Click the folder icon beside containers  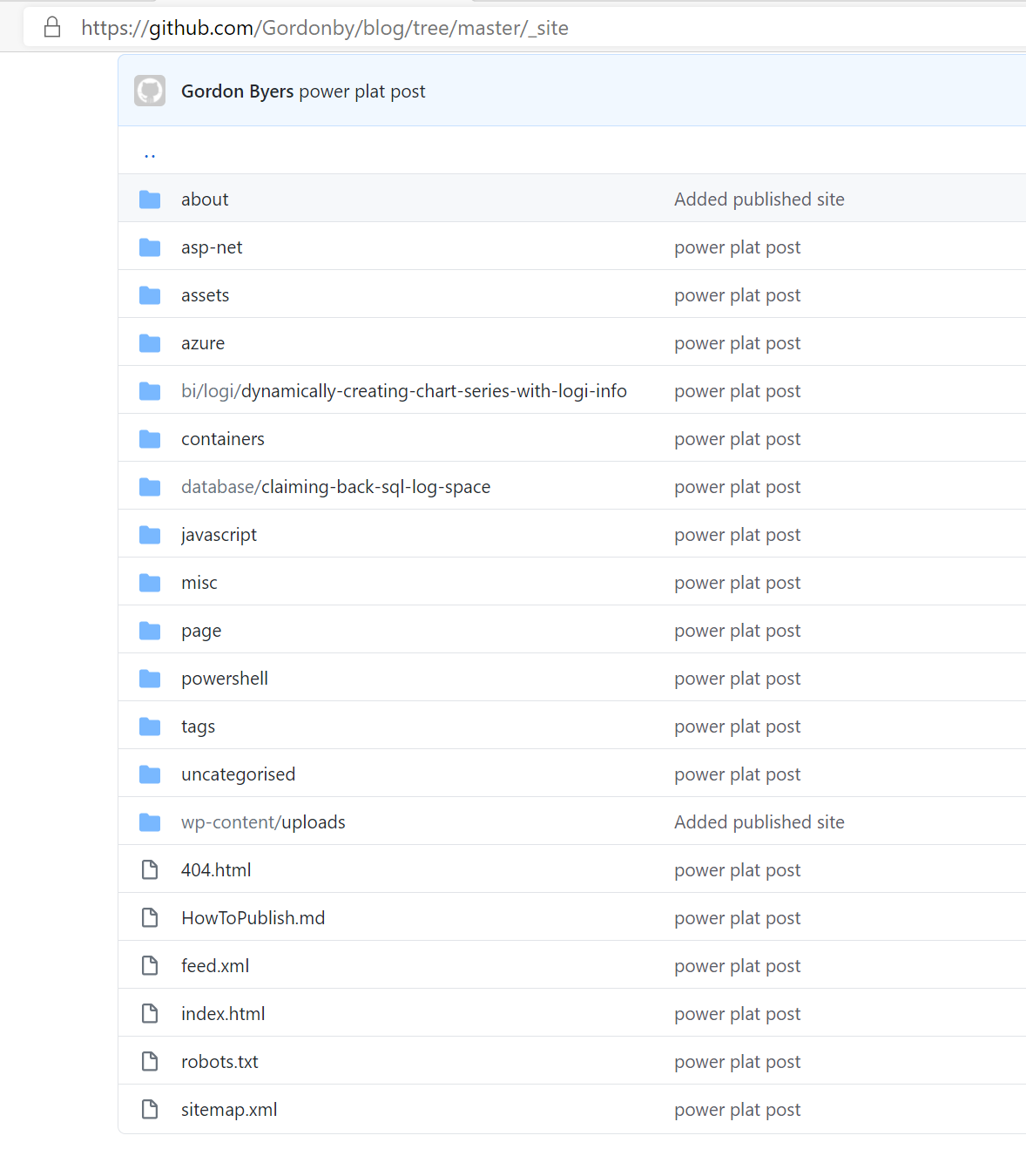pyautogui.click(x=150, y=439)
